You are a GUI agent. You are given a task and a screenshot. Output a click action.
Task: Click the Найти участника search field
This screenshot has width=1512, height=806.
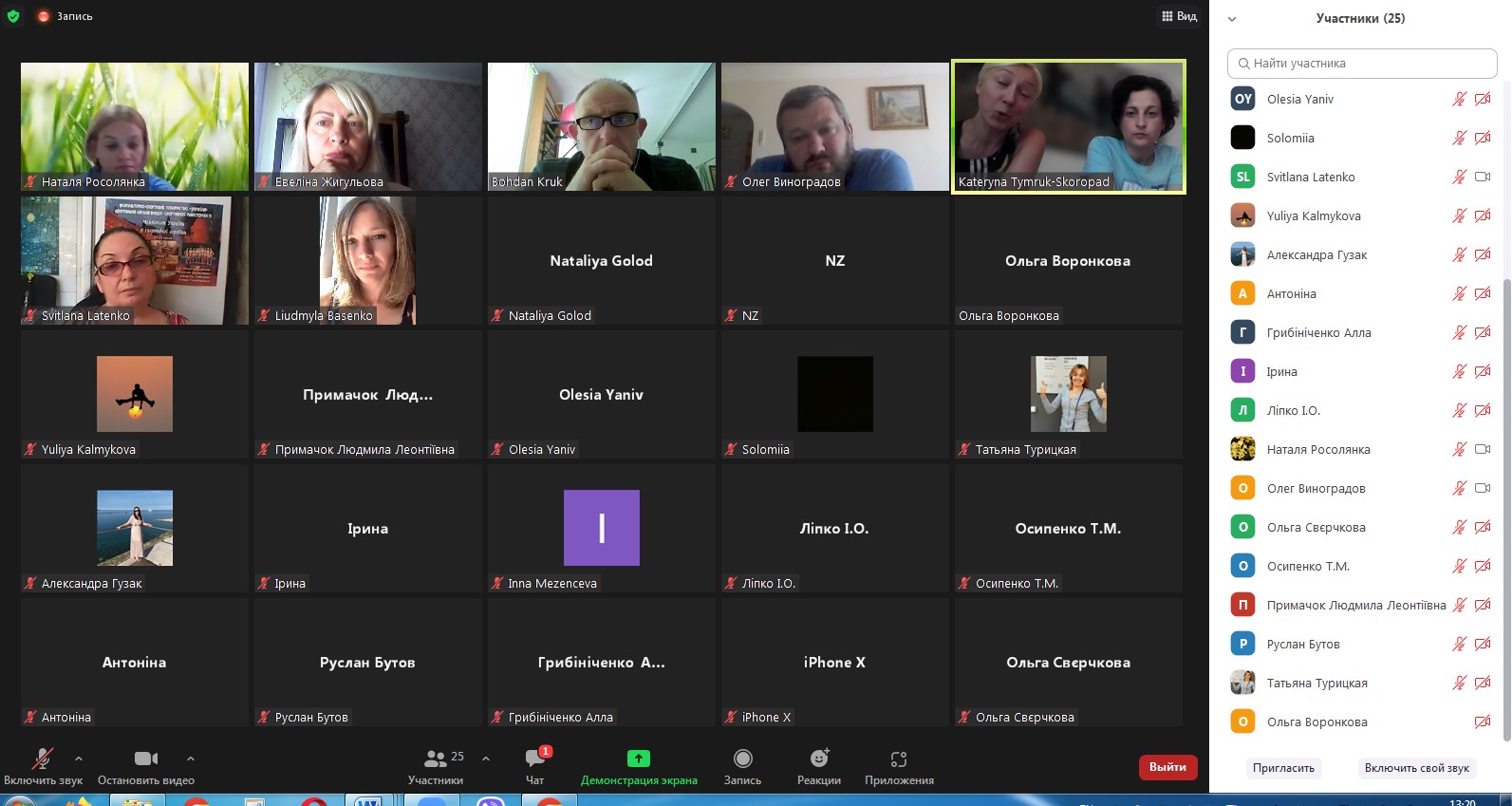pyautogui.click(x=1362, y=64)
